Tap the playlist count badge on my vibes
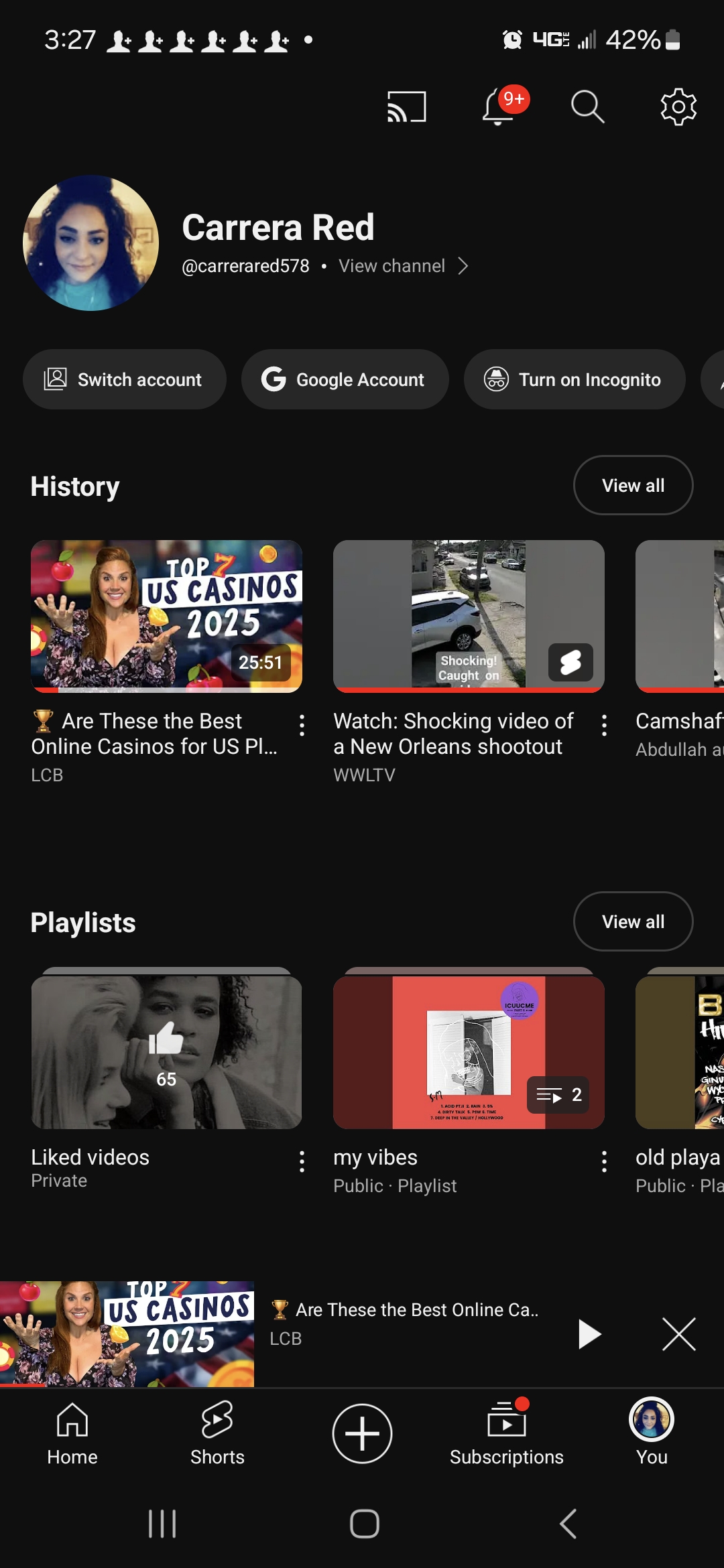This screenshot has width=724, height=1568. point(558,1095)
